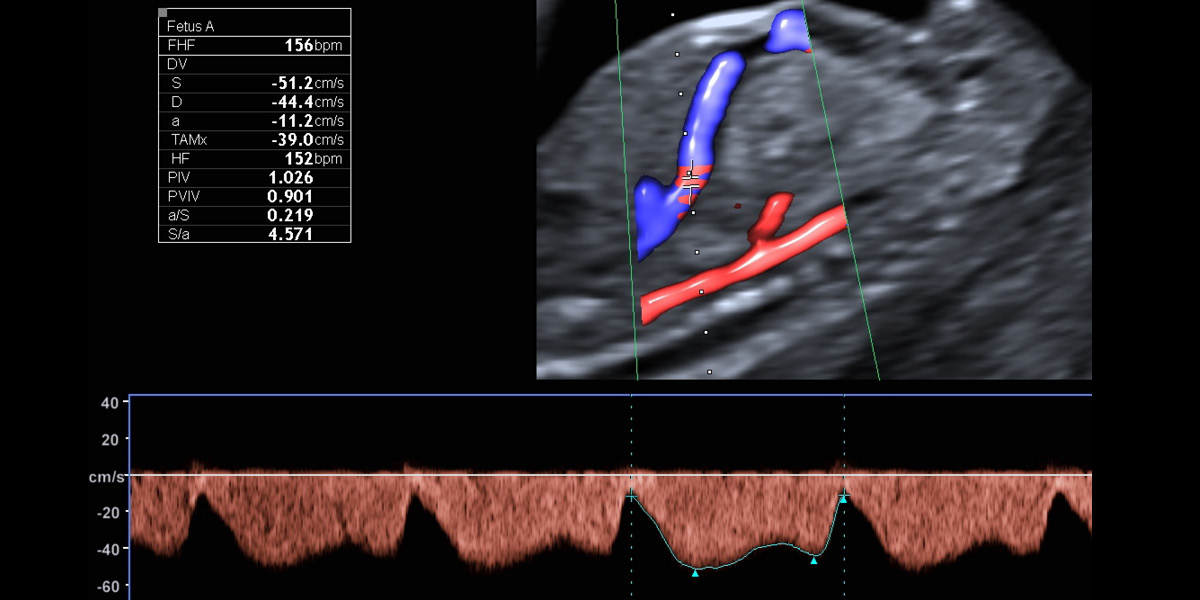This screenshot has width=1200, height=600.
Task: Select the left cycle start cross marker
Action: click(631, 495)
